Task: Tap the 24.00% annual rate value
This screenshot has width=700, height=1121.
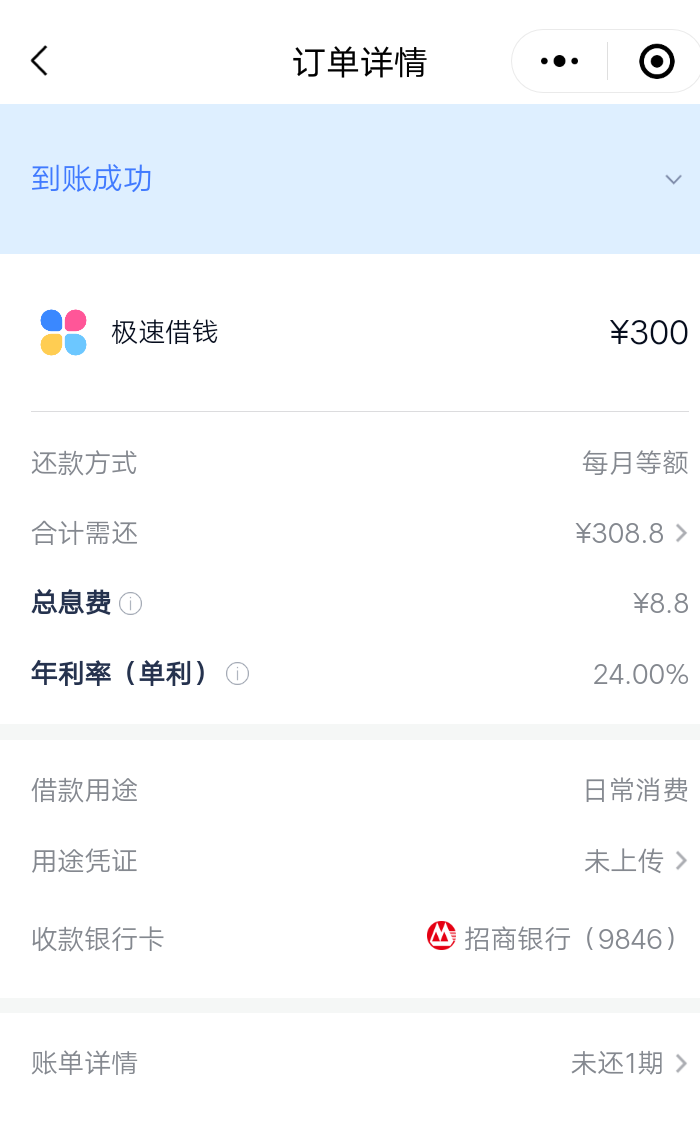Action: click(640, 646)
